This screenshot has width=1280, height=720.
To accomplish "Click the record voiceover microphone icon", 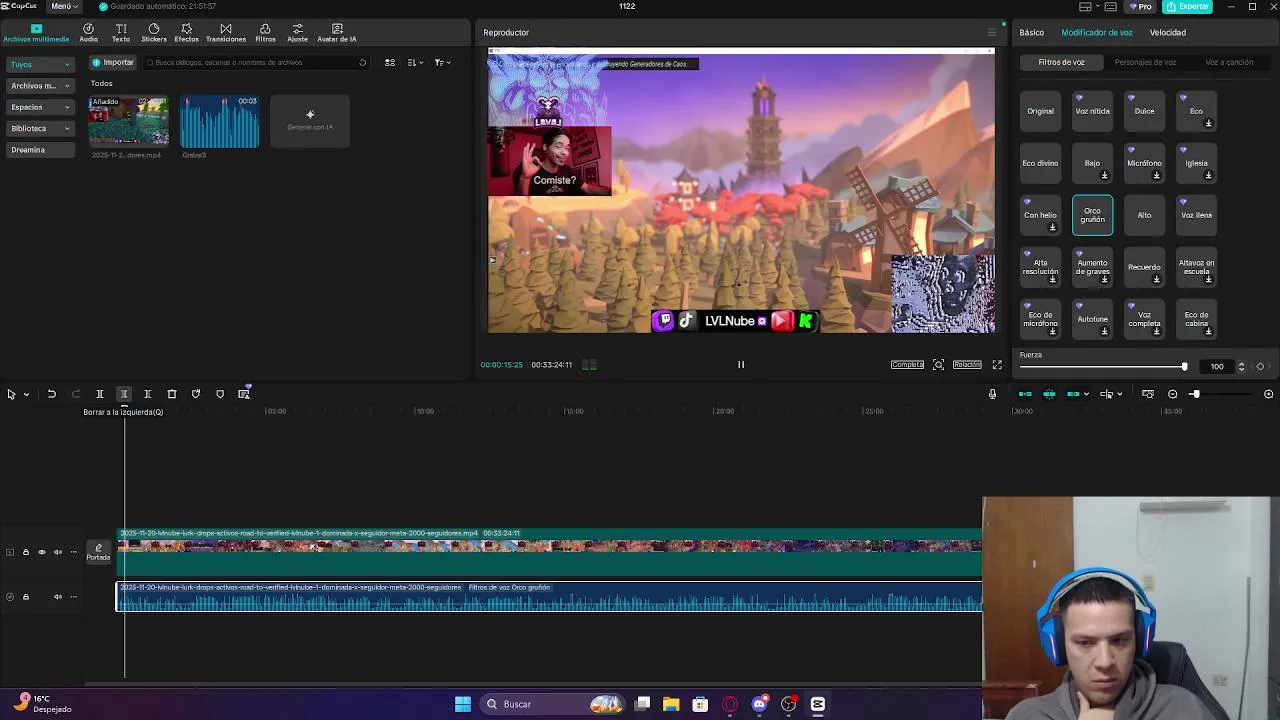I will [992, 394].
